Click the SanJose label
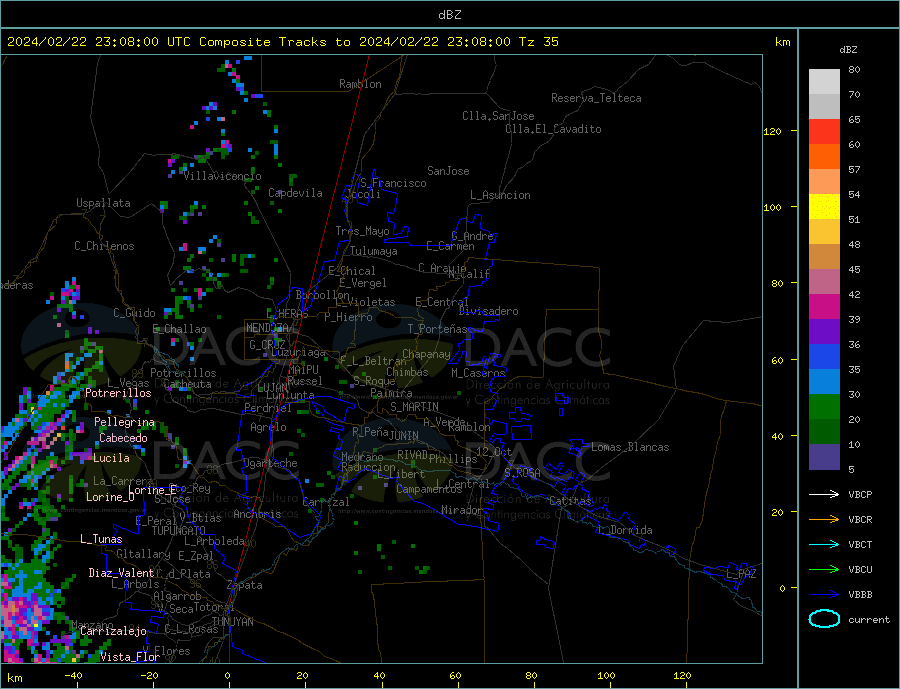 coord(448,171)
